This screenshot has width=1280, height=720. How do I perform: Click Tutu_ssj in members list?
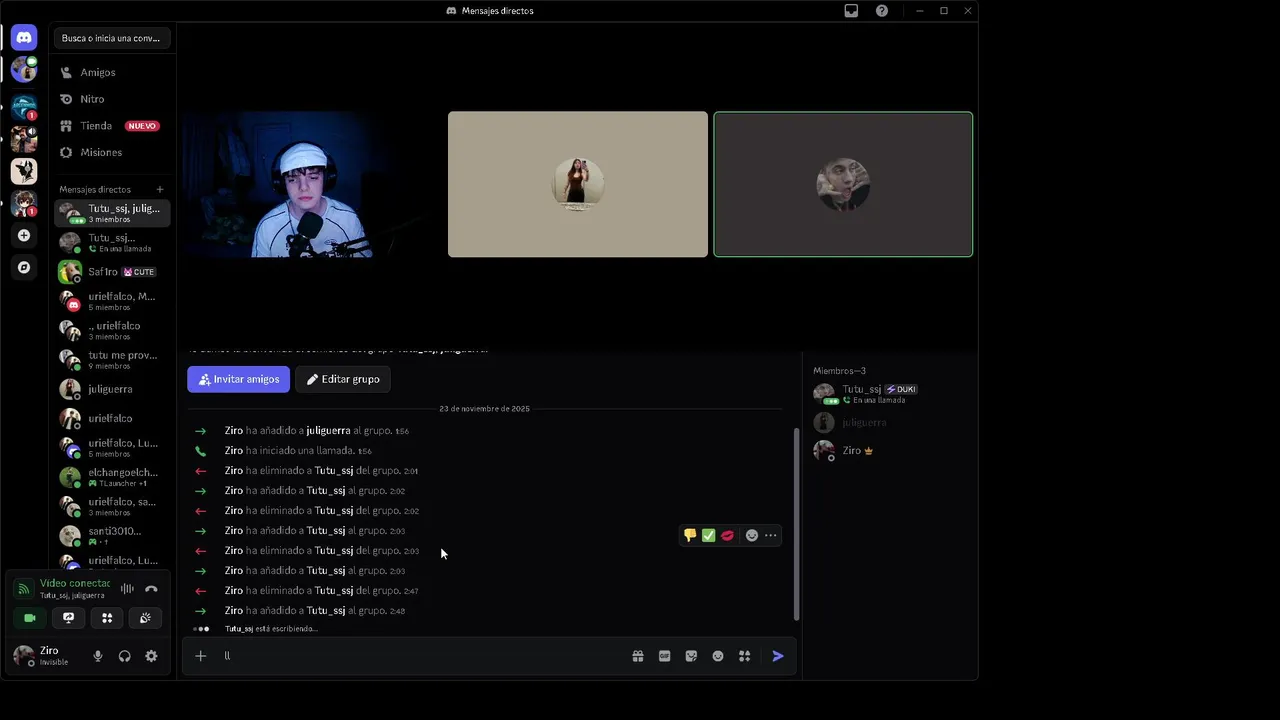(x=890, y=394)
